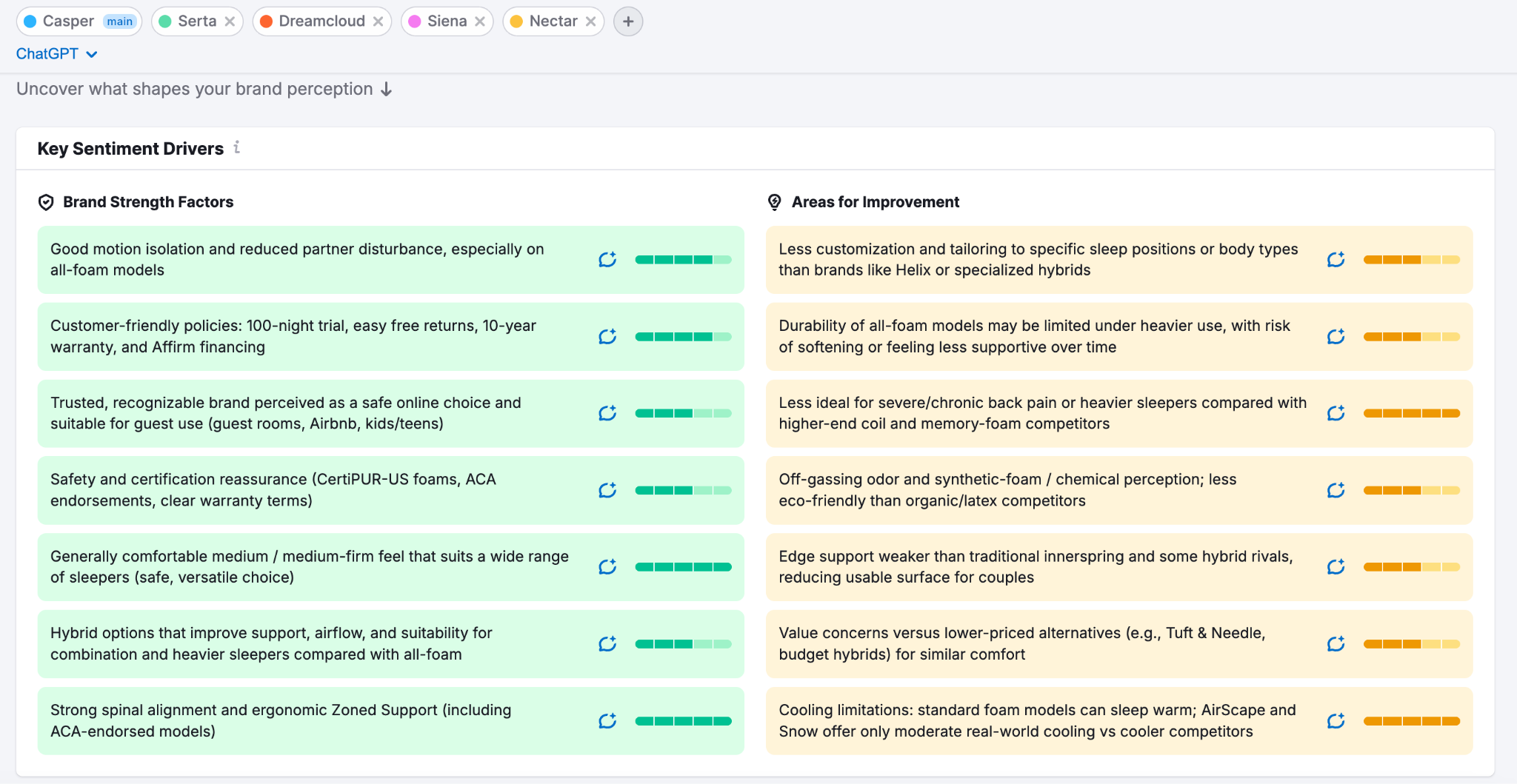Click AI icon on Hybrid options row
1517x784 pixels.
click(x=607, y=644)
